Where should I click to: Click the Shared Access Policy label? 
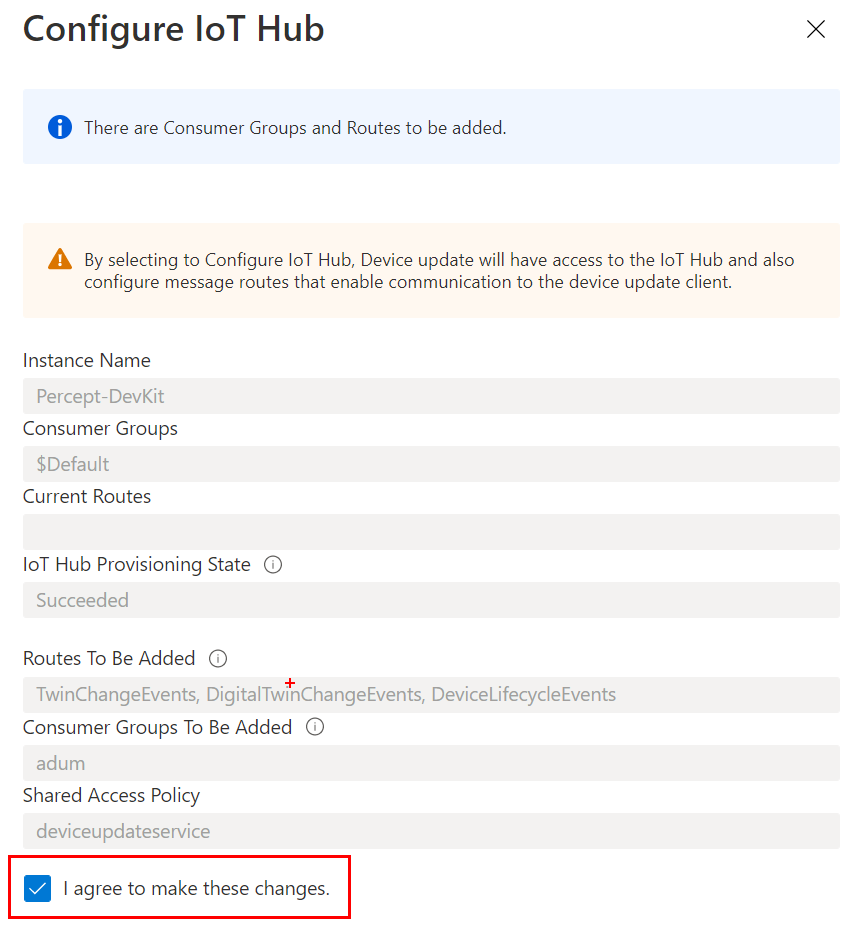coord(112,795)
